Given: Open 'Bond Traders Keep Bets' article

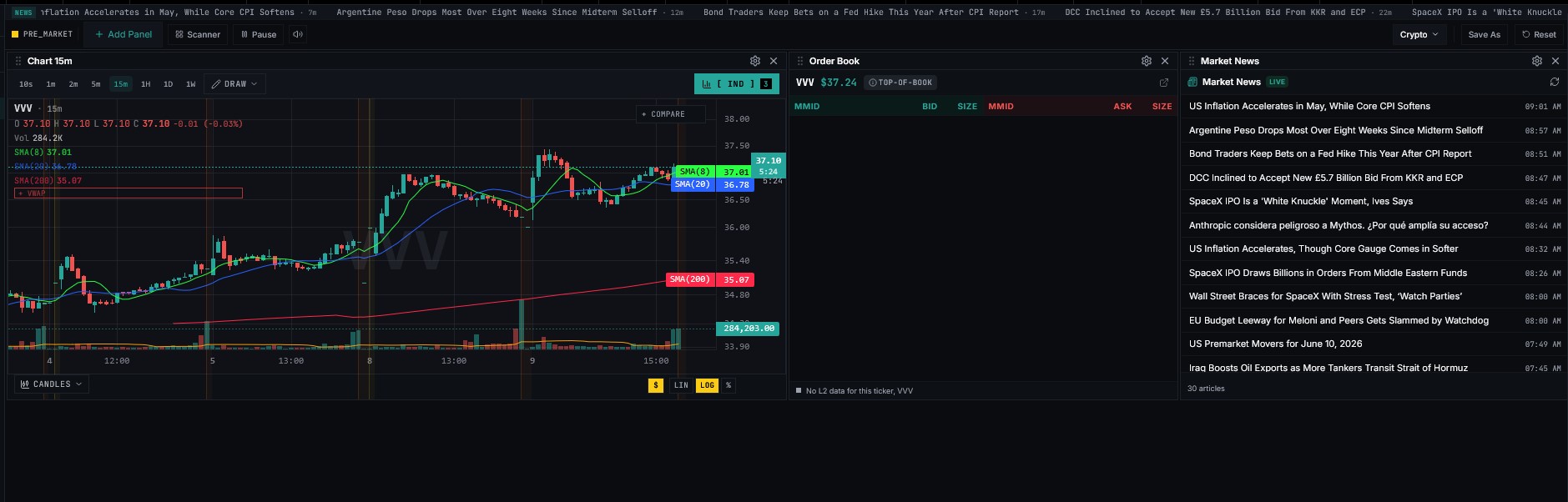Looking at the screenshot, I should pos(1374,154).
